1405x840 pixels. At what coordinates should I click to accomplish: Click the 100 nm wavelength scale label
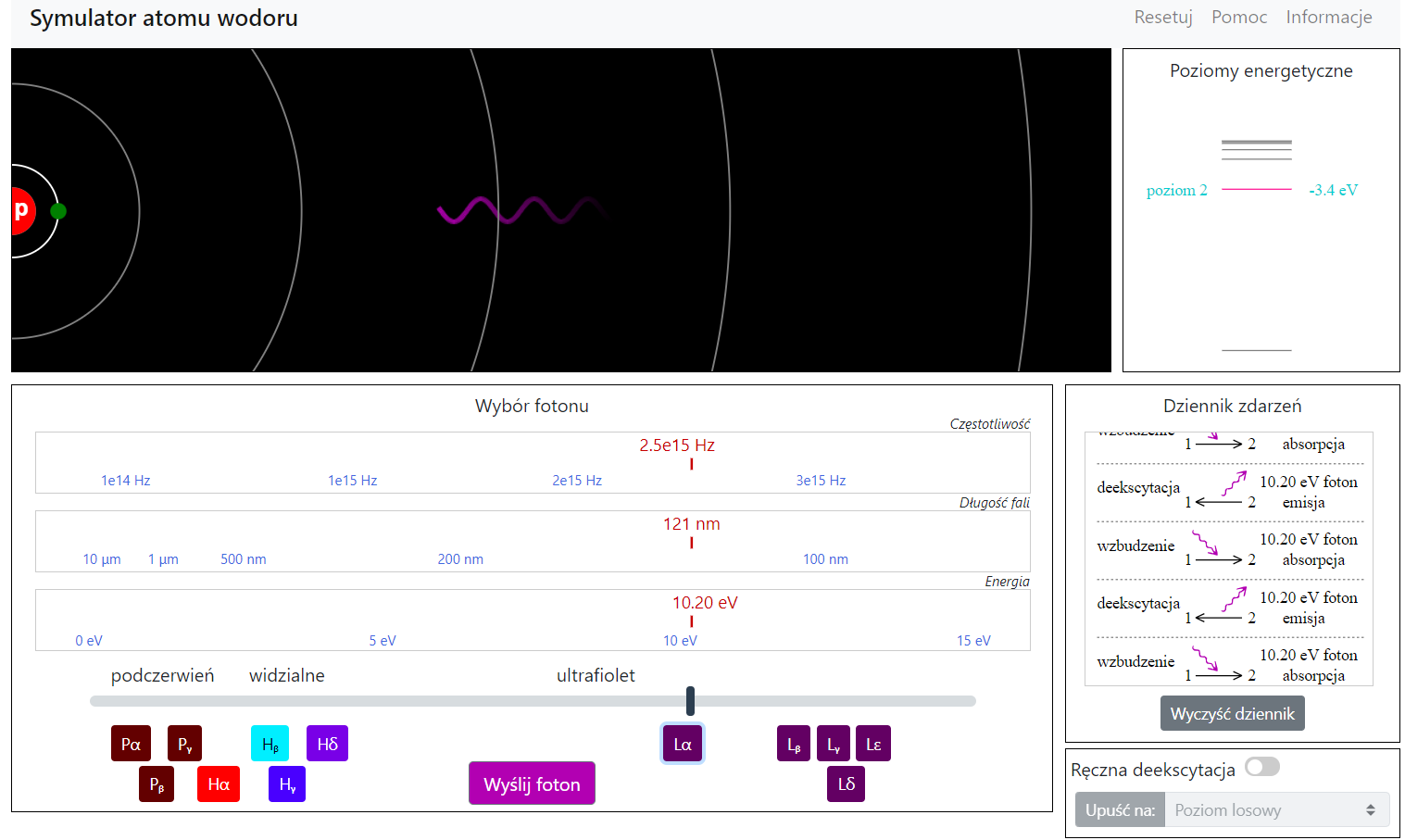pos(825,559)
